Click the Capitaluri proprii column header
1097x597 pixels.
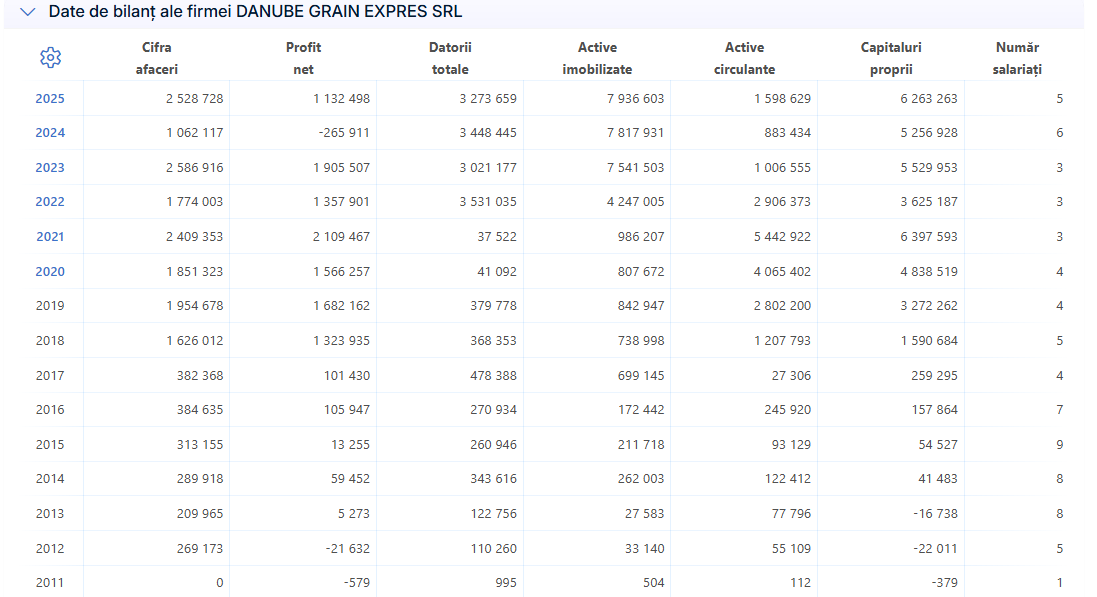(x=891, y=58)
